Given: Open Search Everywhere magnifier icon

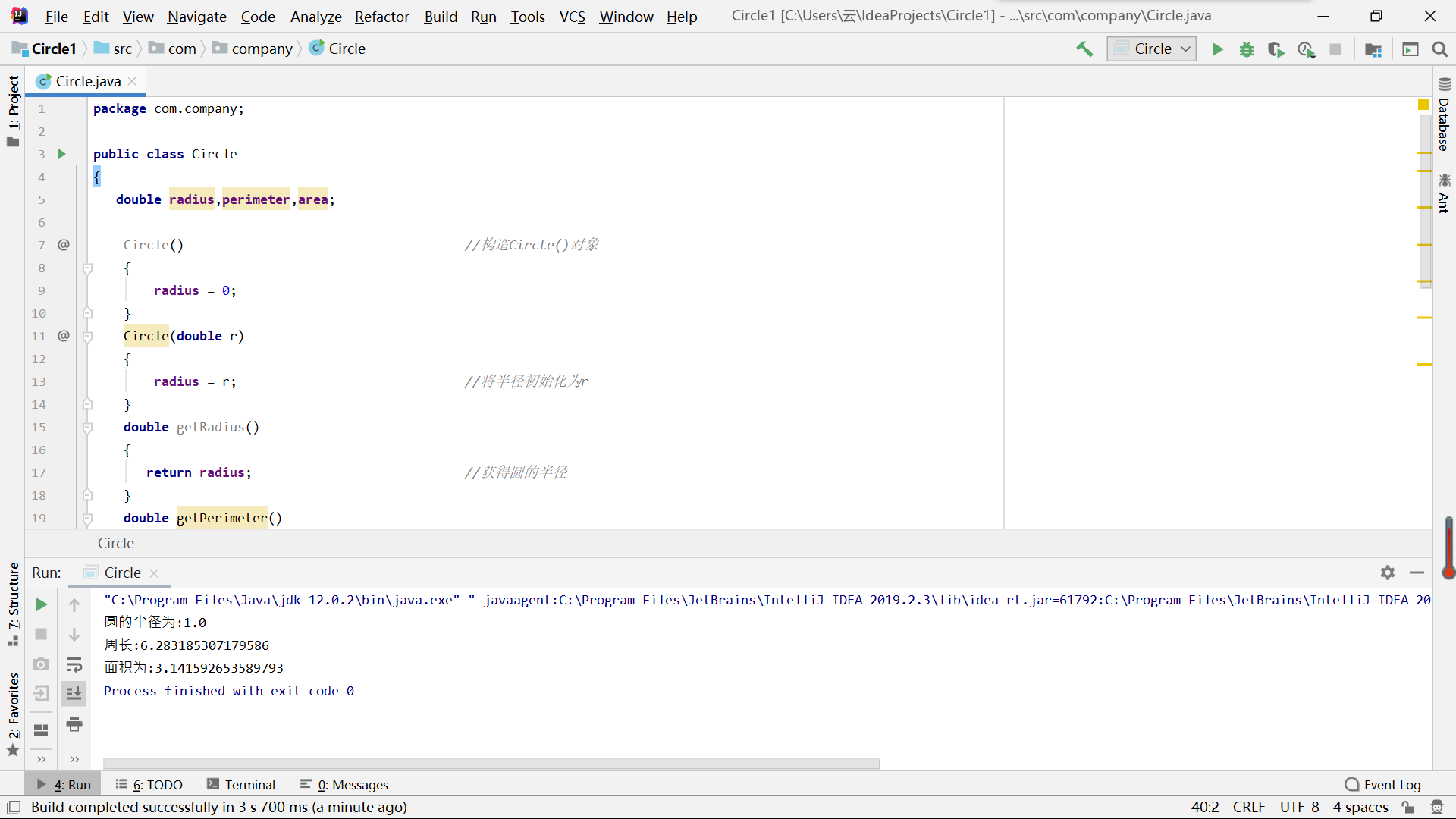Looking at the screenshot, I should (1440, 49).
